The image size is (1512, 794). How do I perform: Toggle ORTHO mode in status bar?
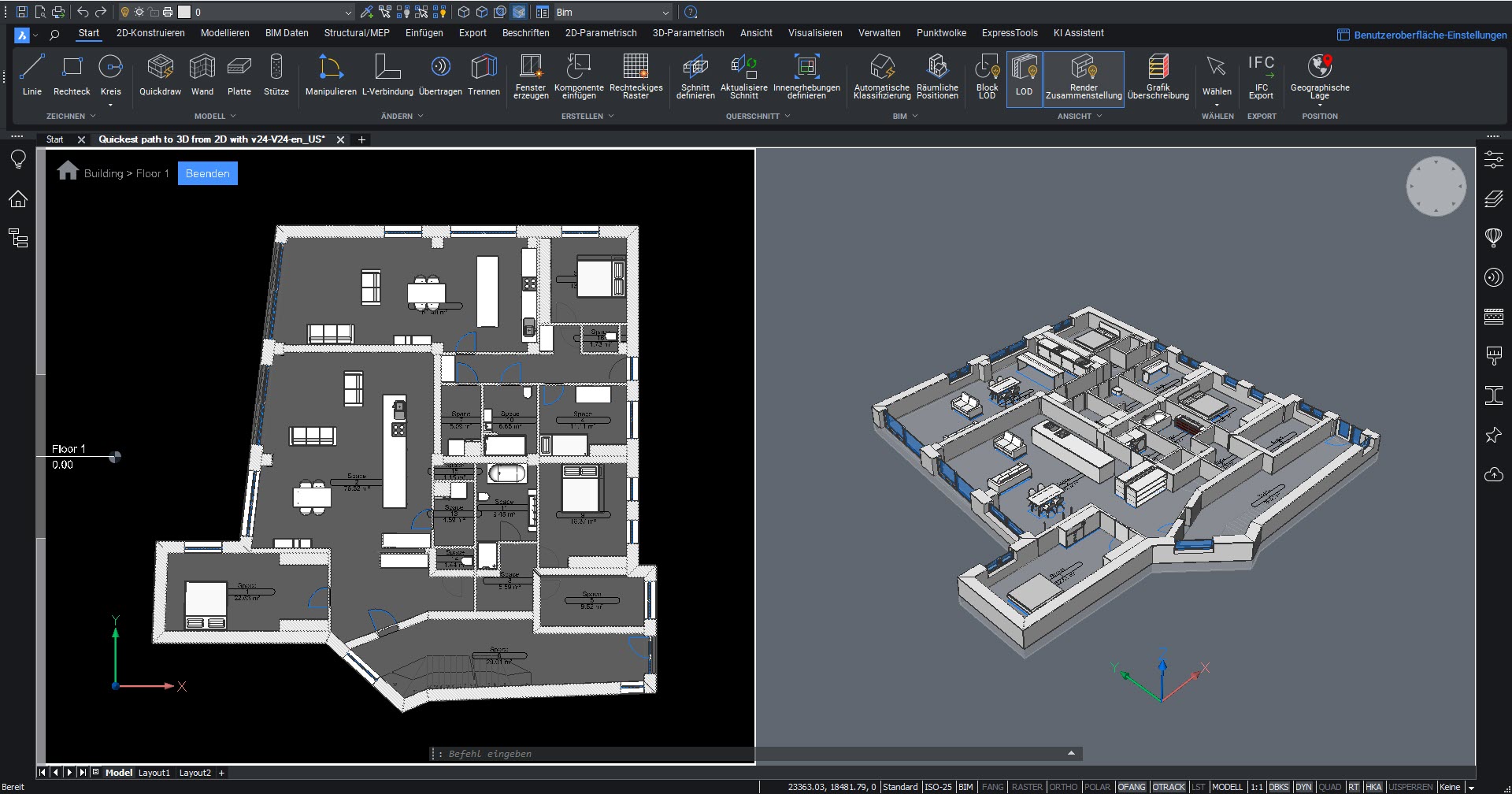pyautogui.click(x=1063, y=787)
